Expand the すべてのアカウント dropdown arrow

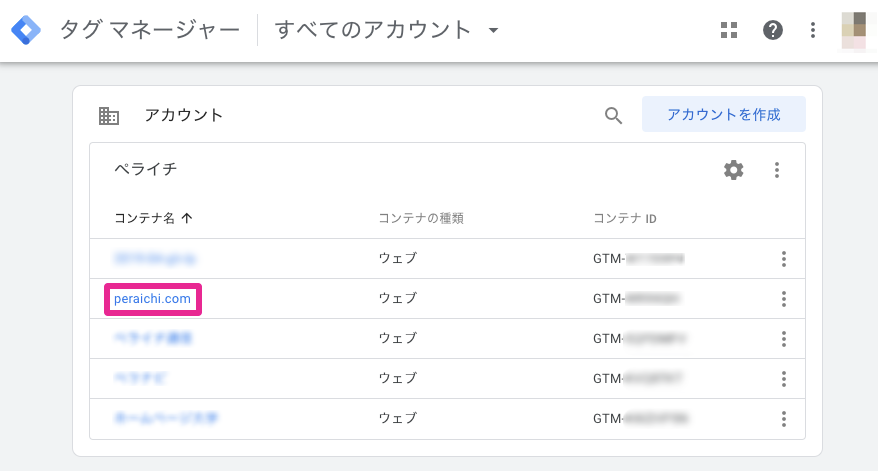493,30
